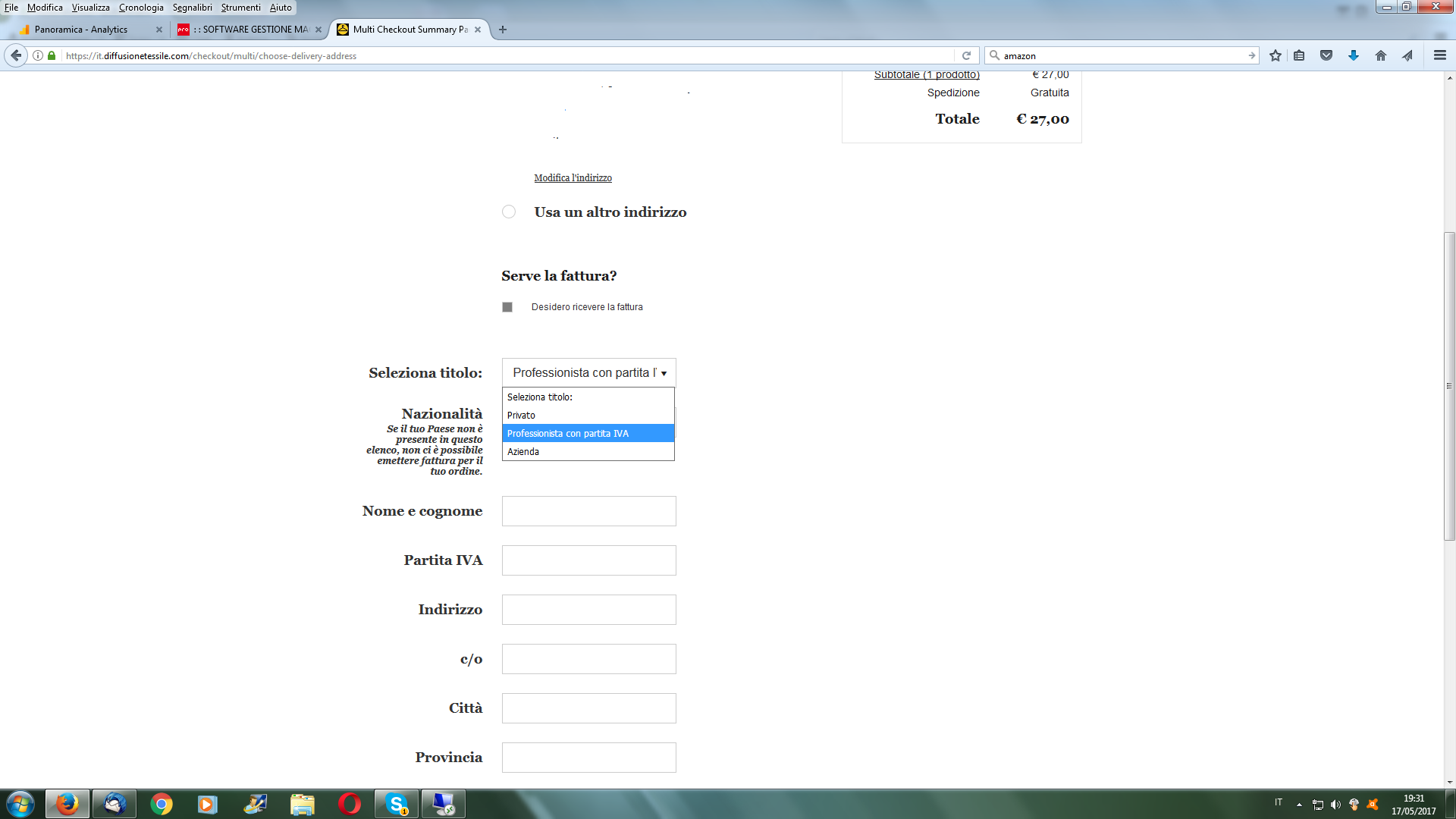1456x819 pixels.
Task: Bookmark page using the star icon
Action: (1276, 55)
